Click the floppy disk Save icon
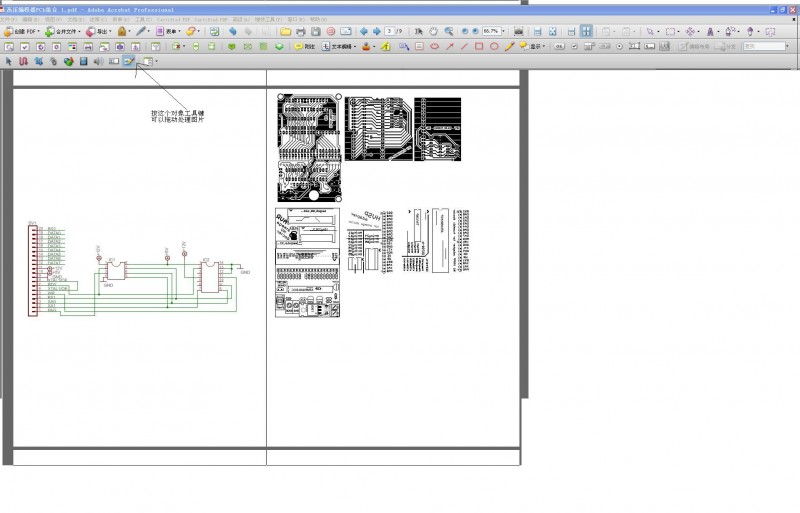Screen dimensions: 800x513 pos(315,32)
